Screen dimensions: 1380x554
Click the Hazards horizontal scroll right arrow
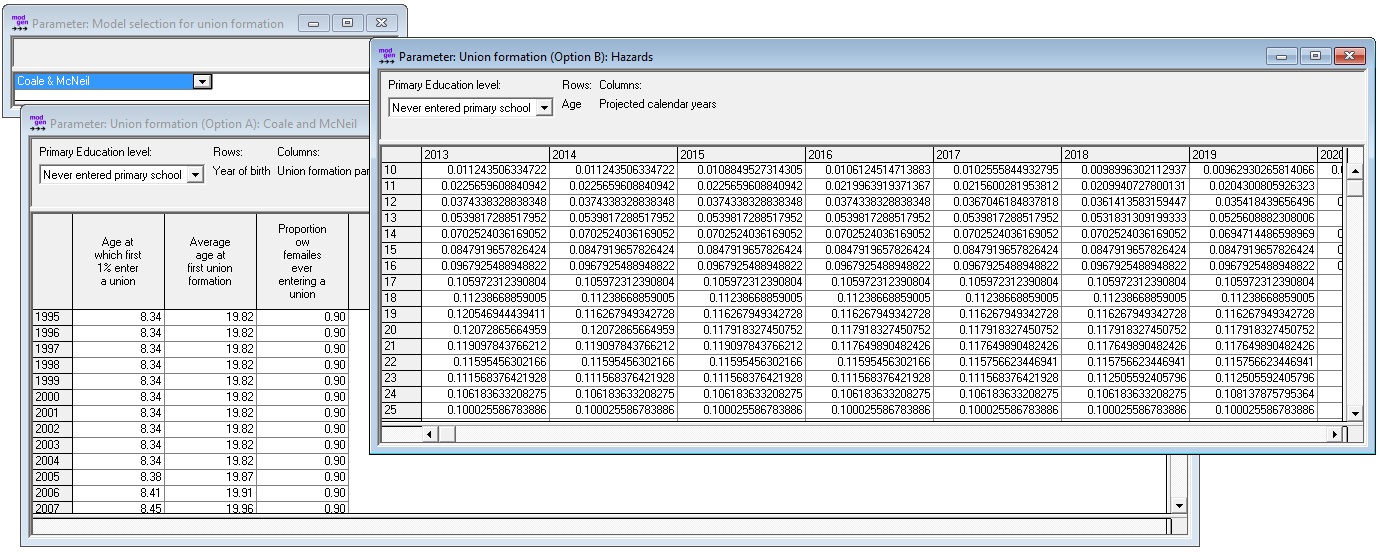click(x=1334, y=434)
